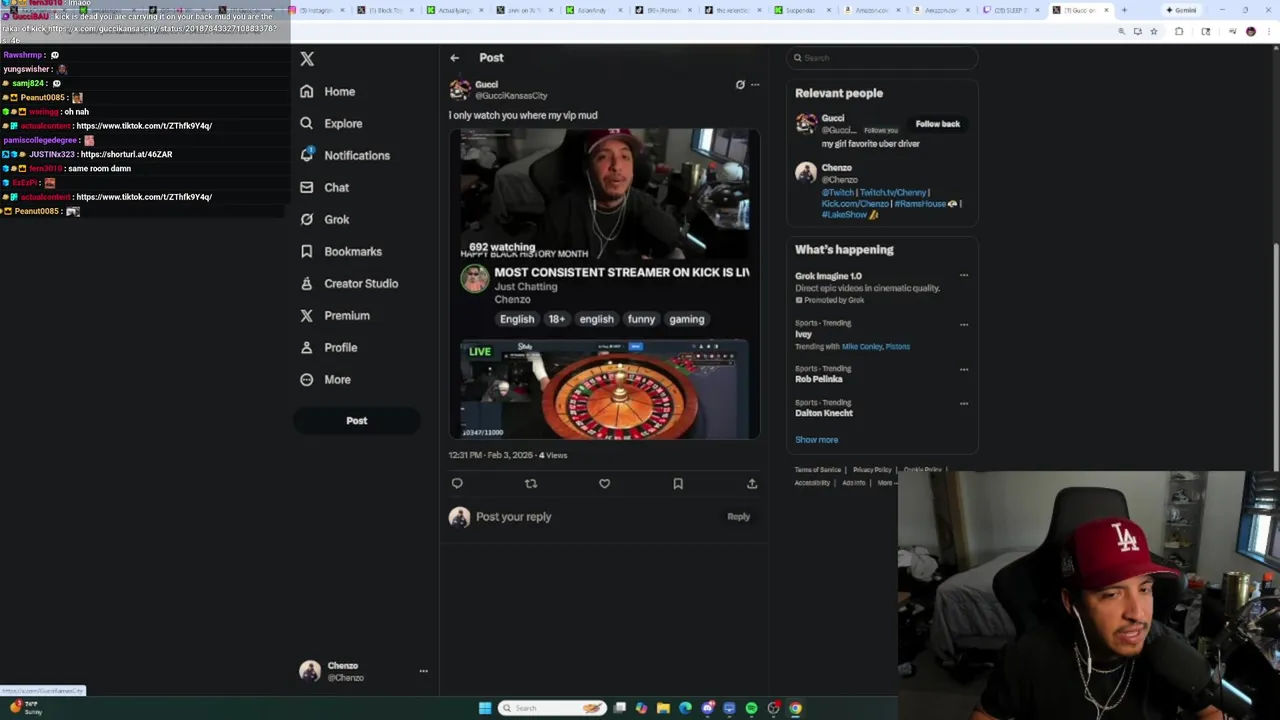The width and height of the screenshot is (1280, 720).
Task: Open a new browser tab
Action: (1124, 10)
